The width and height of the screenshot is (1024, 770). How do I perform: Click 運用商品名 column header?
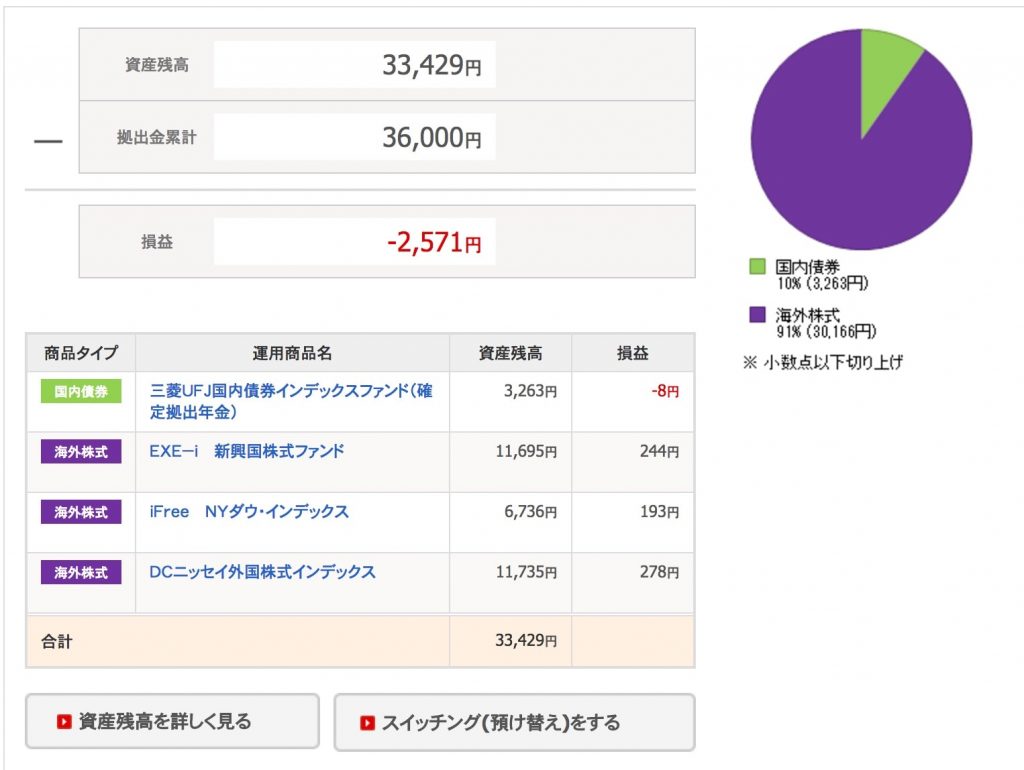point(293,353)
